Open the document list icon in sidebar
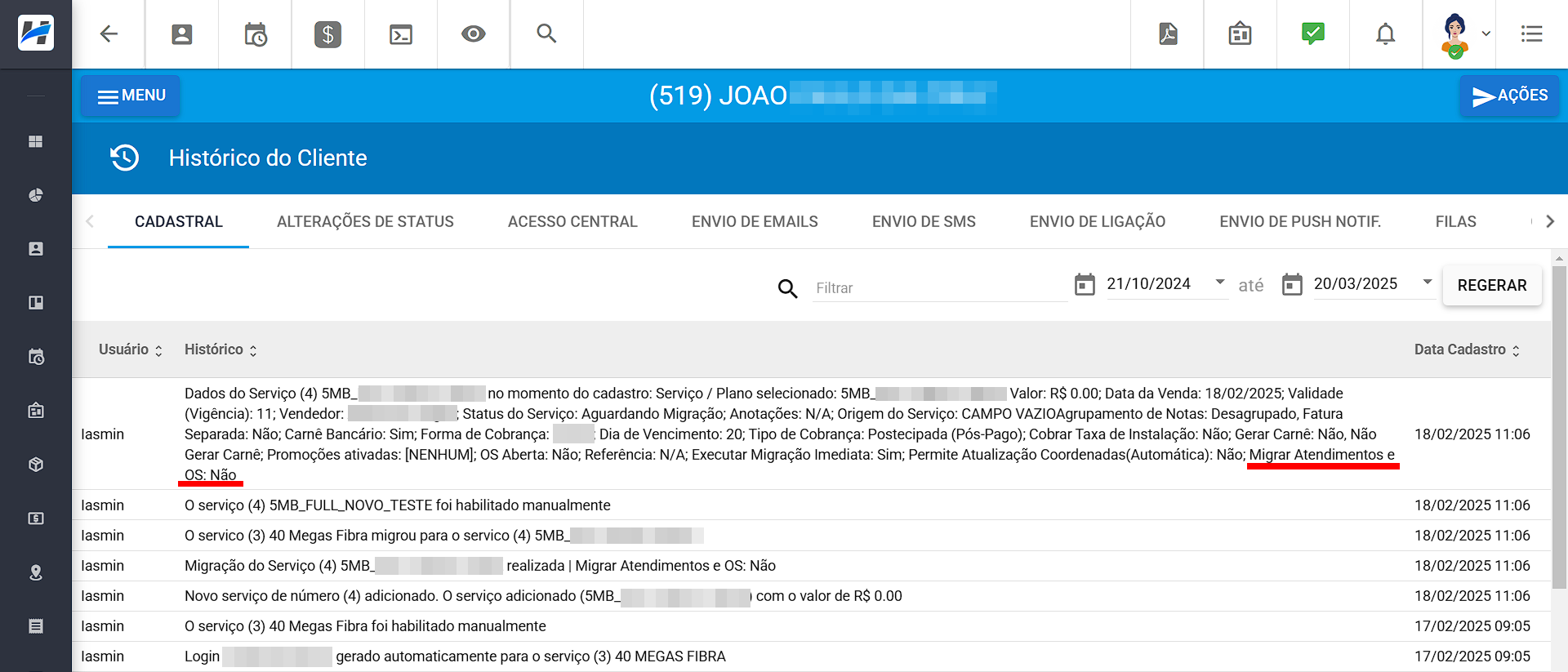The height and width of the screenshot is (672, 1568). coord(36,626)
